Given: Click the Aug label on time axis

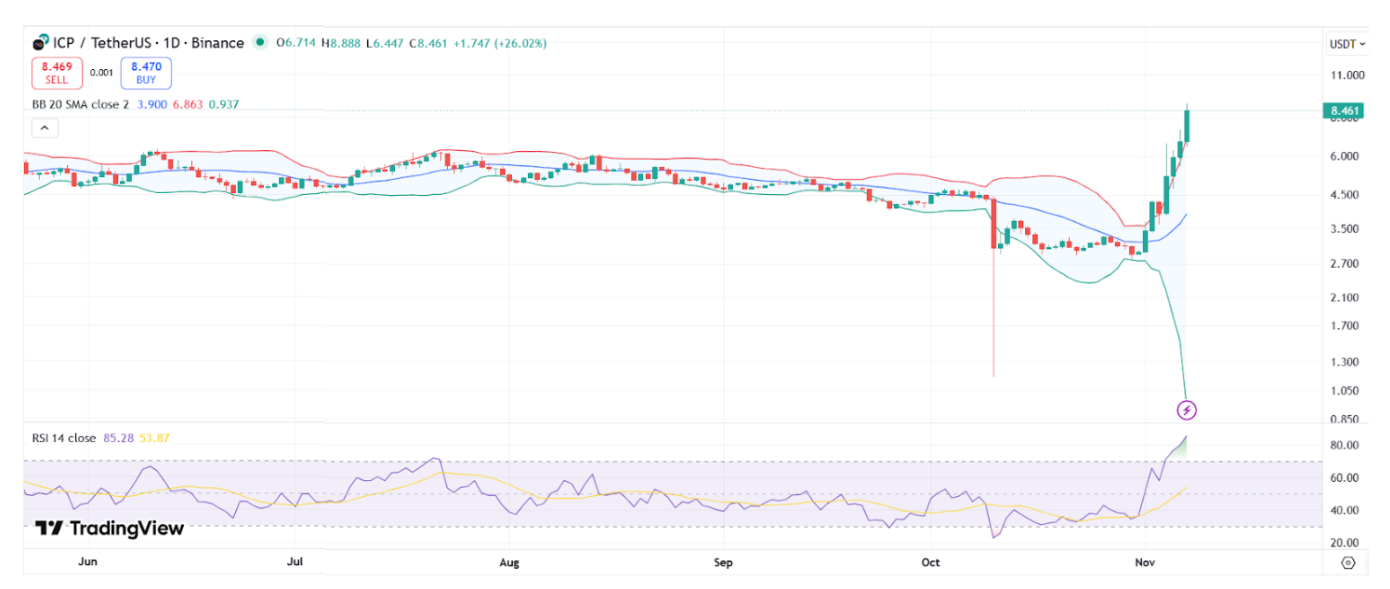Looking at the screenshot, I should pyautogui.click(x=509, y=562).
